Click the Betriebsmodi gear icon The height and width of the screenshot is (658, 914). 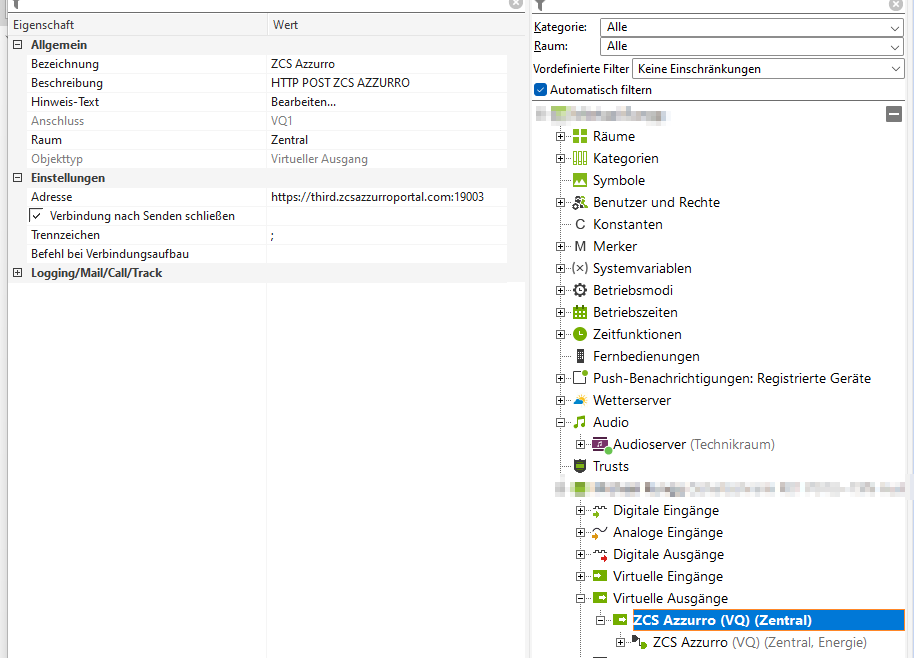click(x=580, y=291)
